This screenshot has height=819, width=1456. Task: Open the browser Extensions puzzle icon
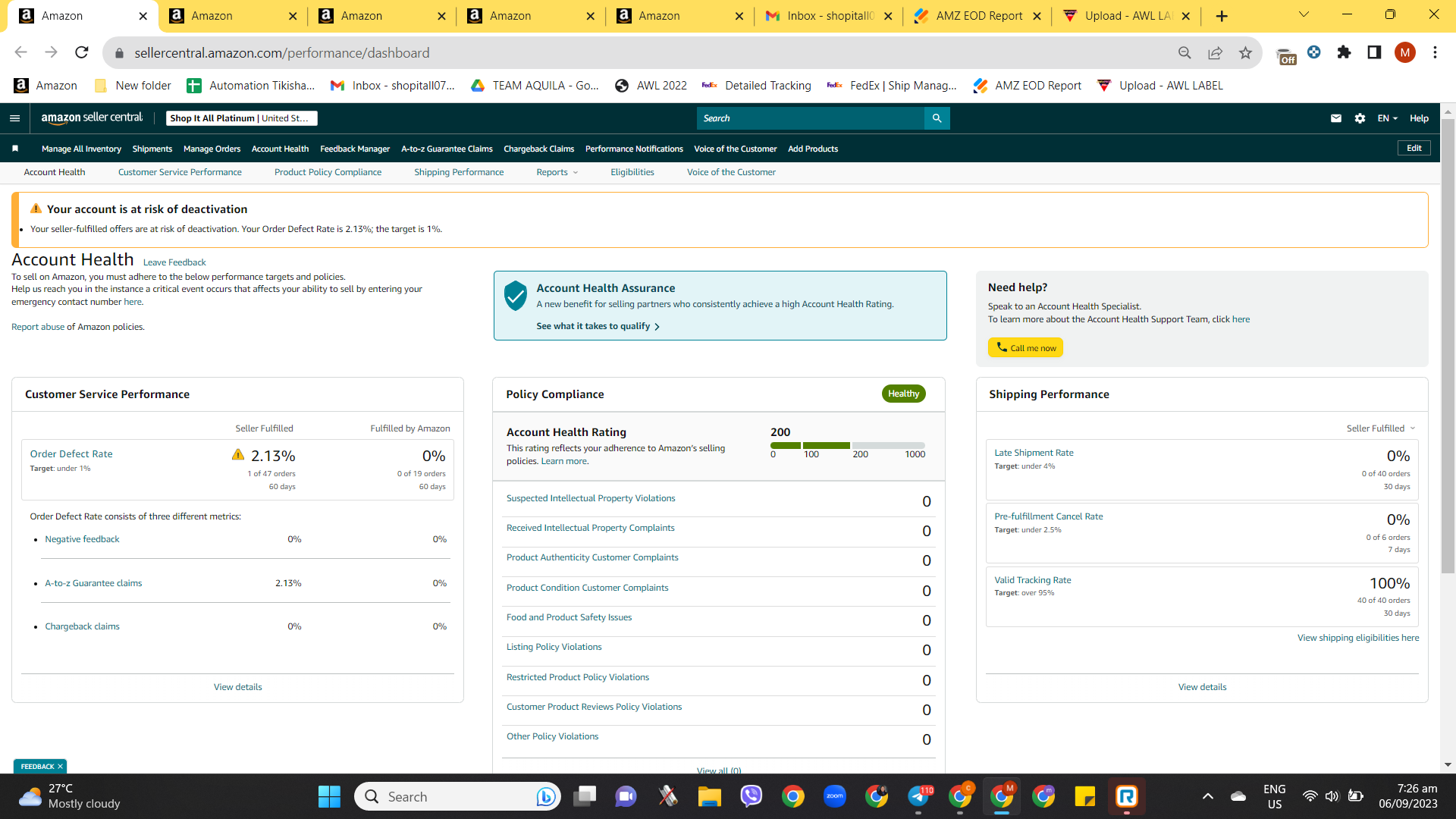coord(1344,52)
